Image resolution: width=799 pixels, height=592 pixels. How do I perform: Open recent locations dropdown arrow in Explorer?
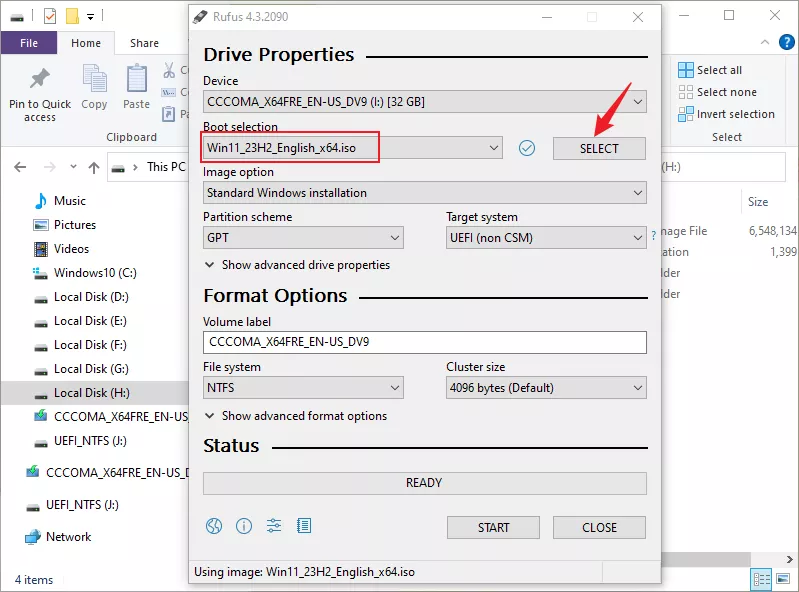[73, 167]
